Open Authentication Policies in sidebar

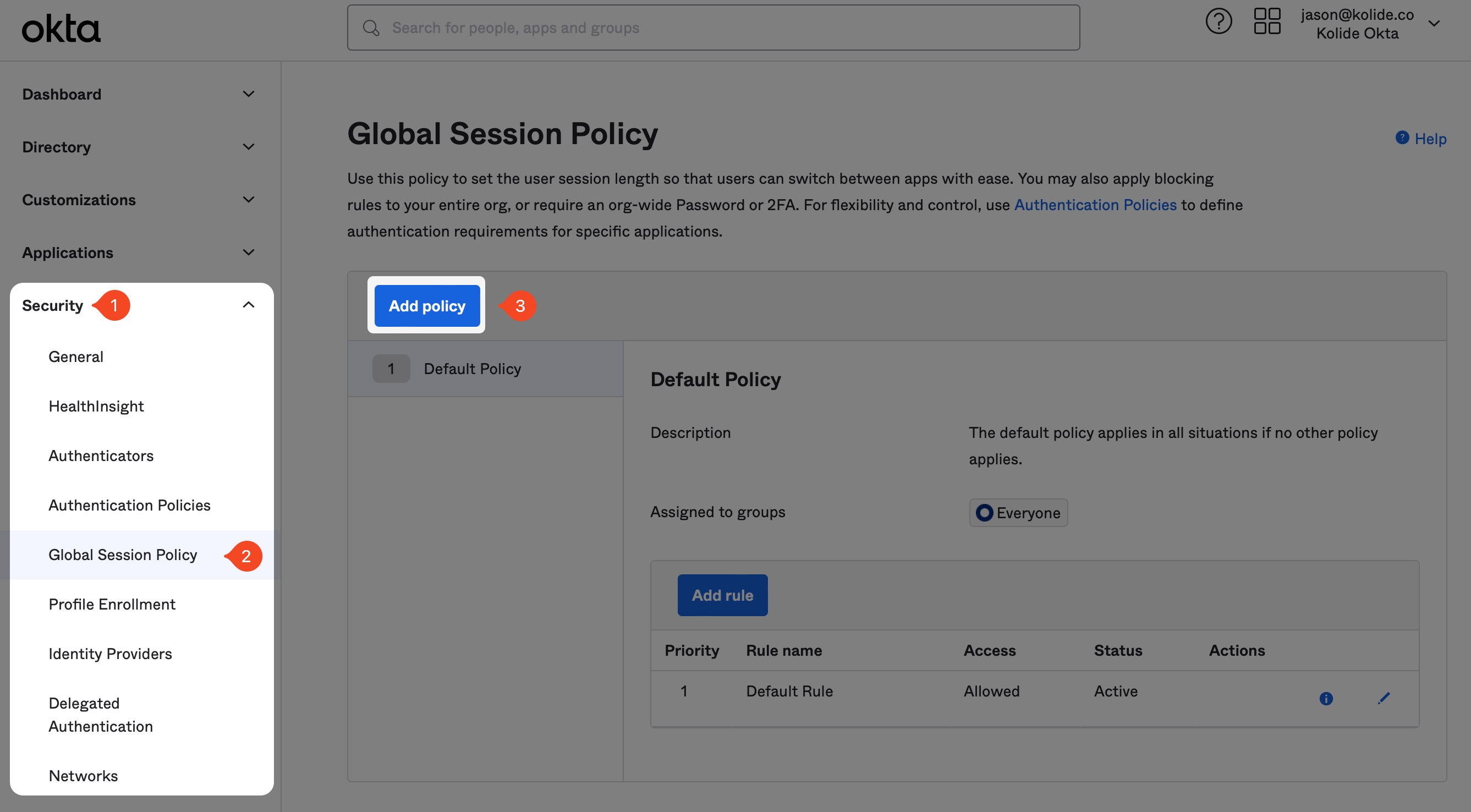pyautogui.click(x=130, y=506)
